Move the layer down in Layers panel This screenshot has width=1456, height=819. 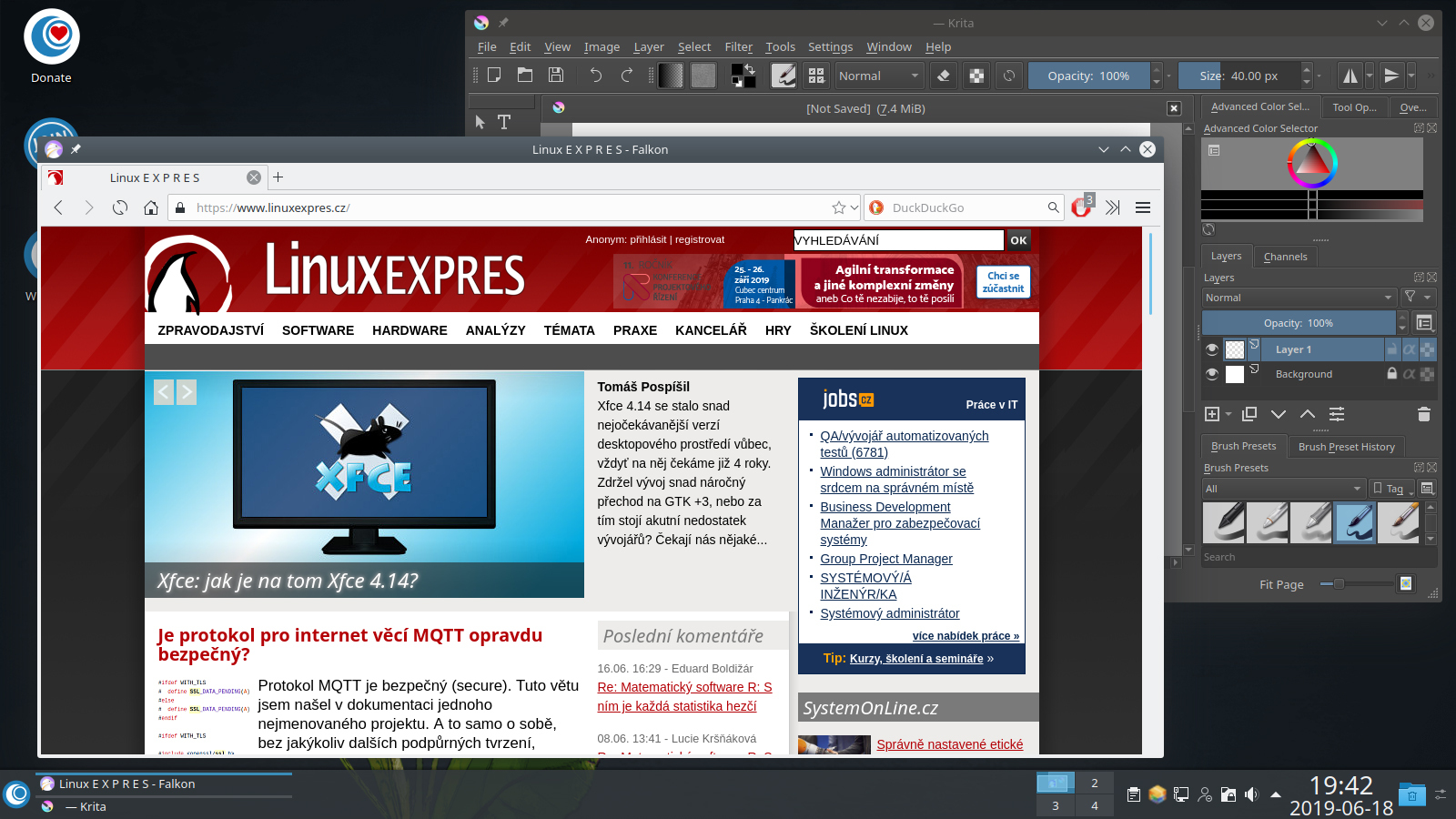[1279, 414]
